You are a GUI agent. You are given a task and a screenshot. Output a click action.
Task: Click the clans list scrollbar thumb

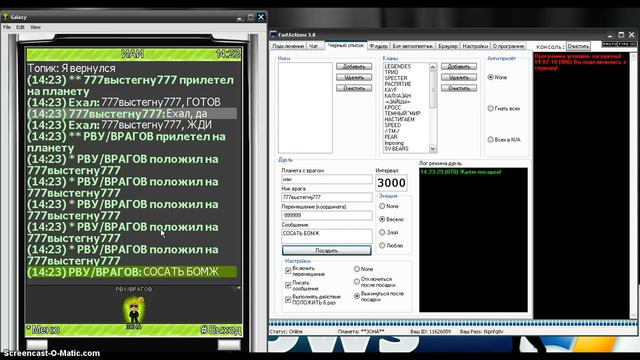point(433,90)
